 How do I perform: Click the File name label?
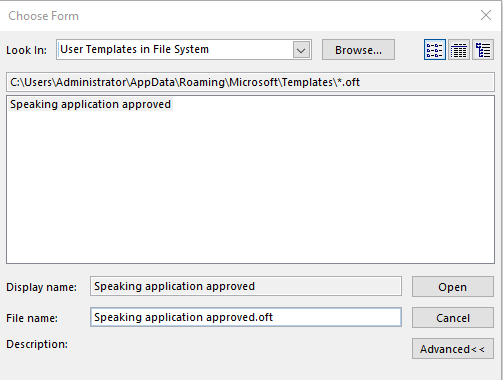click(x=32, y=318)
